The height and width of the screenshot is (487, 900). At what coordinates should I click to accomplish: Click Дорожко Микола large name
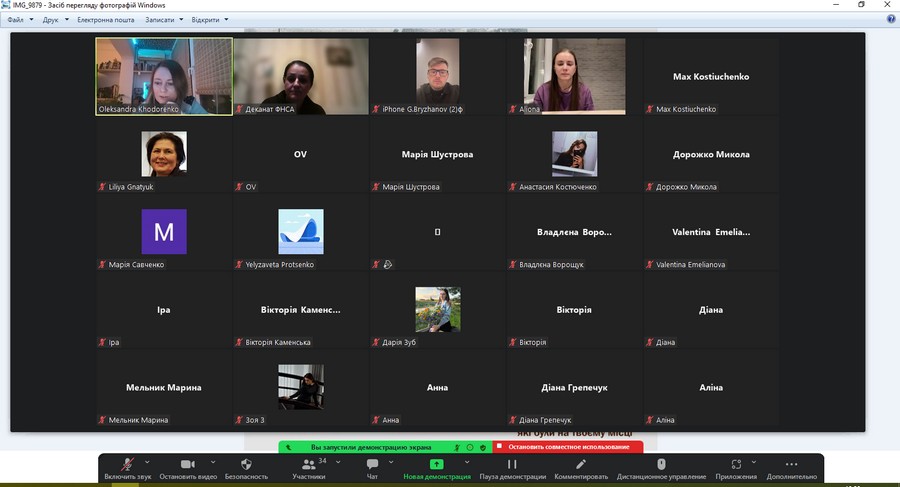[x=711, y=154]
